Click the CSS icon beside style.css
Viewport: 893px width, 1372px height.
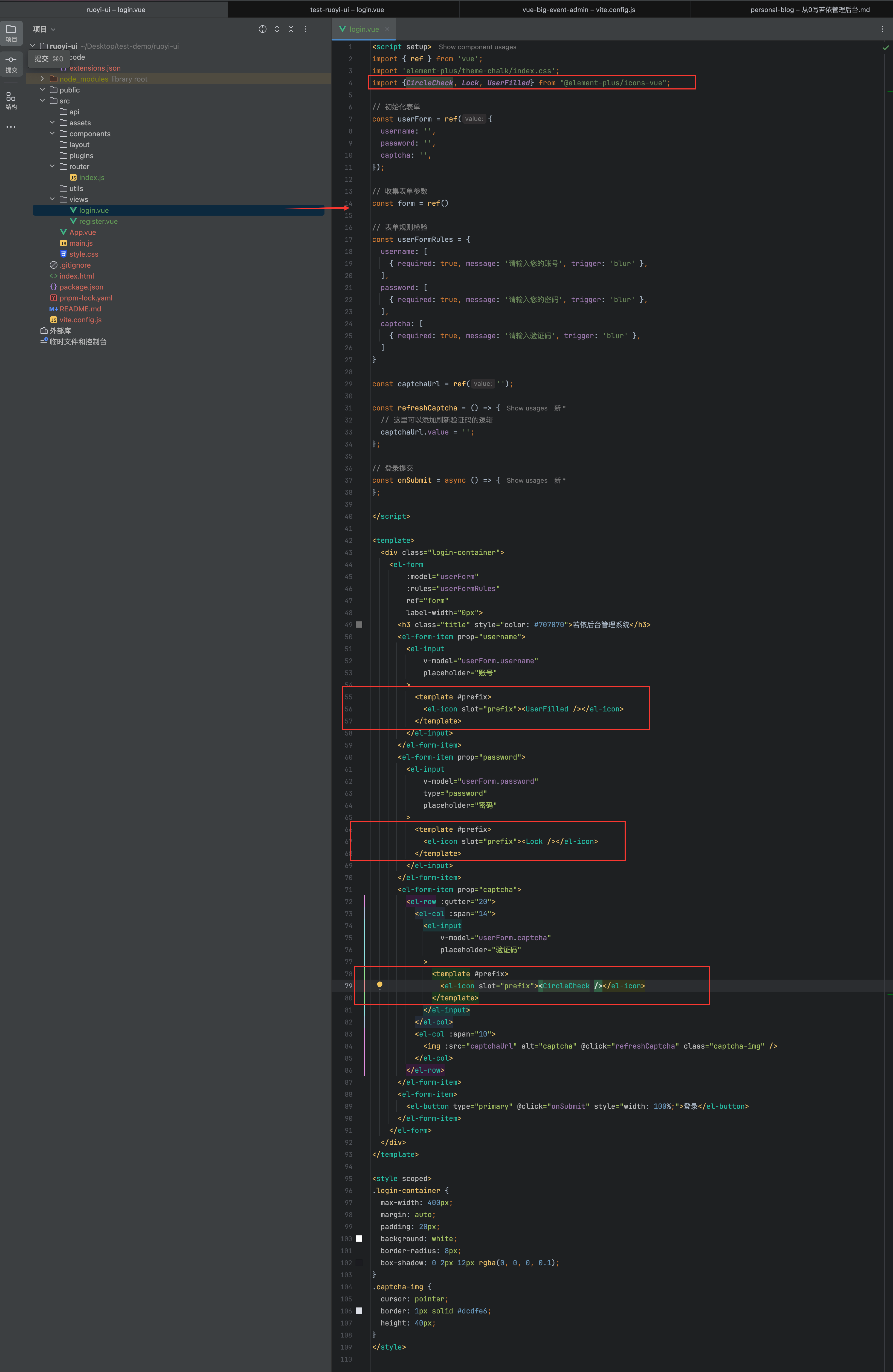63,254
